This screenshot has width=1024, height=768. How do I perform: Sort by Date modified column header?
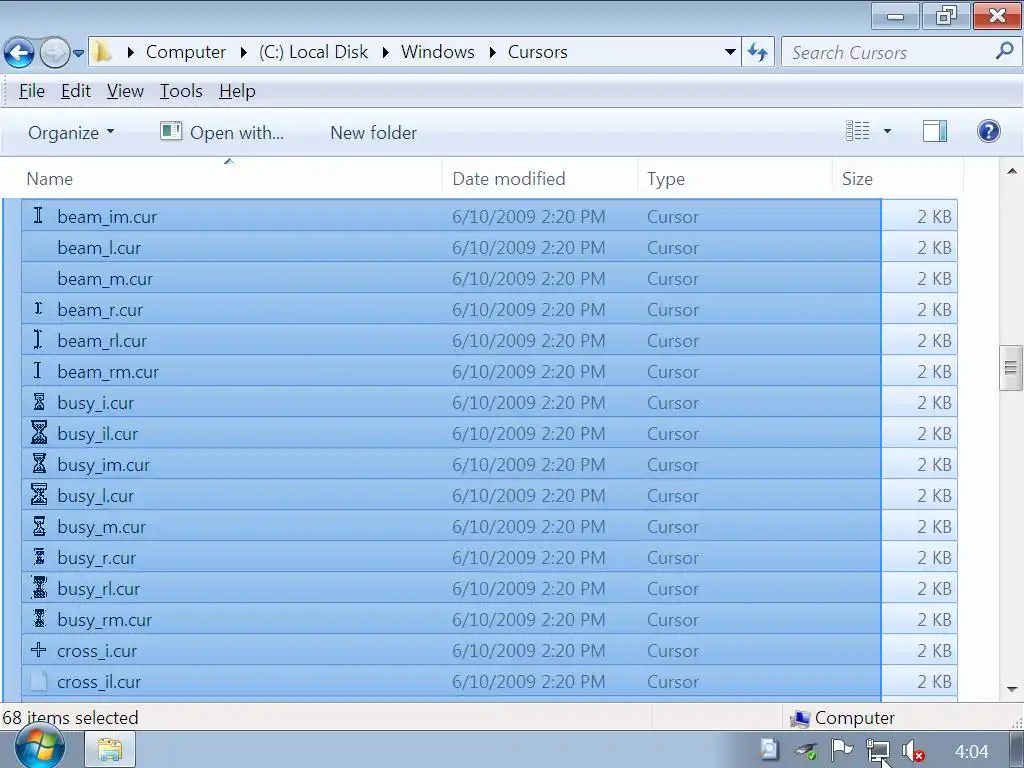(539, 179)
